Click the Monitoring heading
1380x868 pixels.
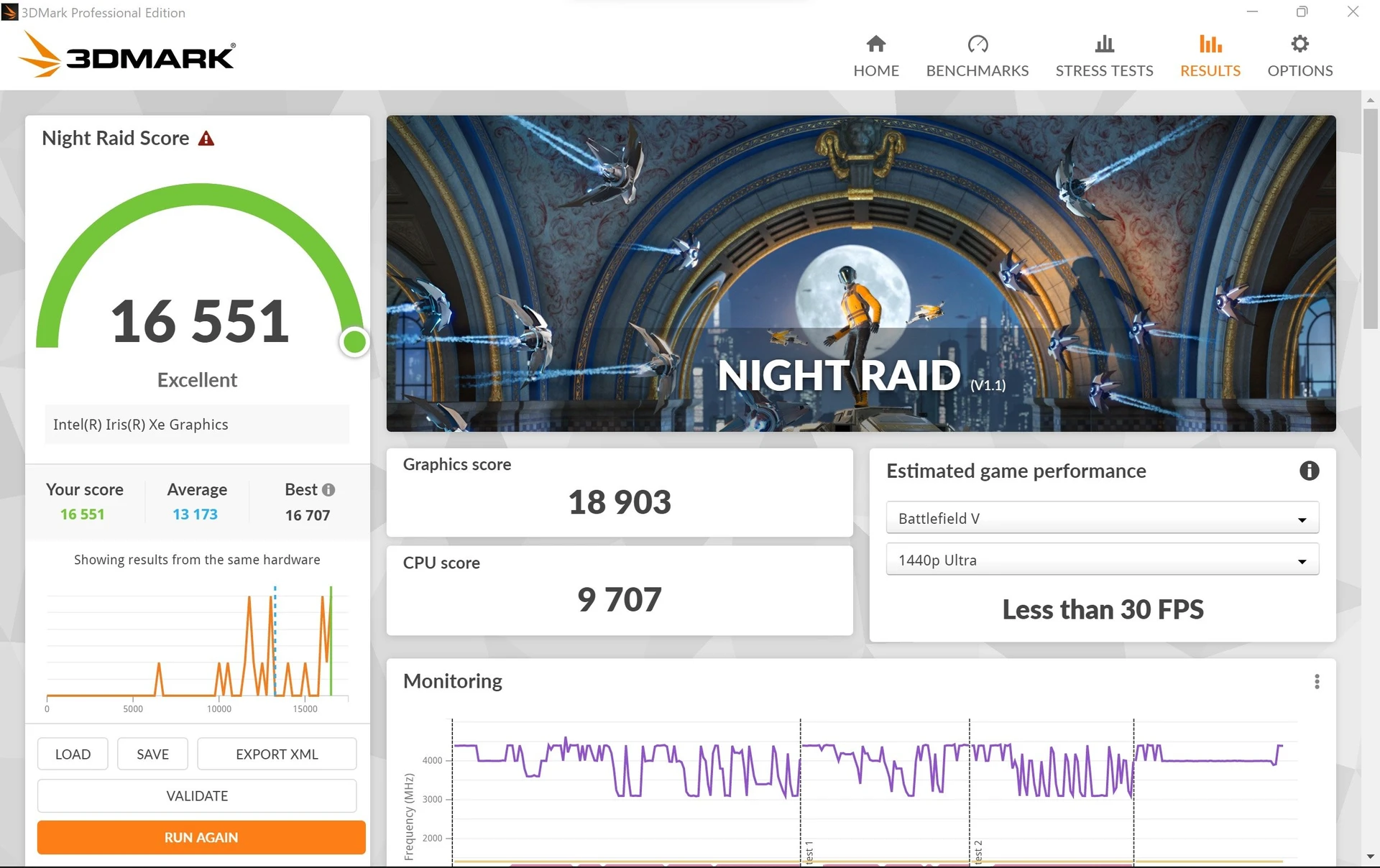point(453,681)
